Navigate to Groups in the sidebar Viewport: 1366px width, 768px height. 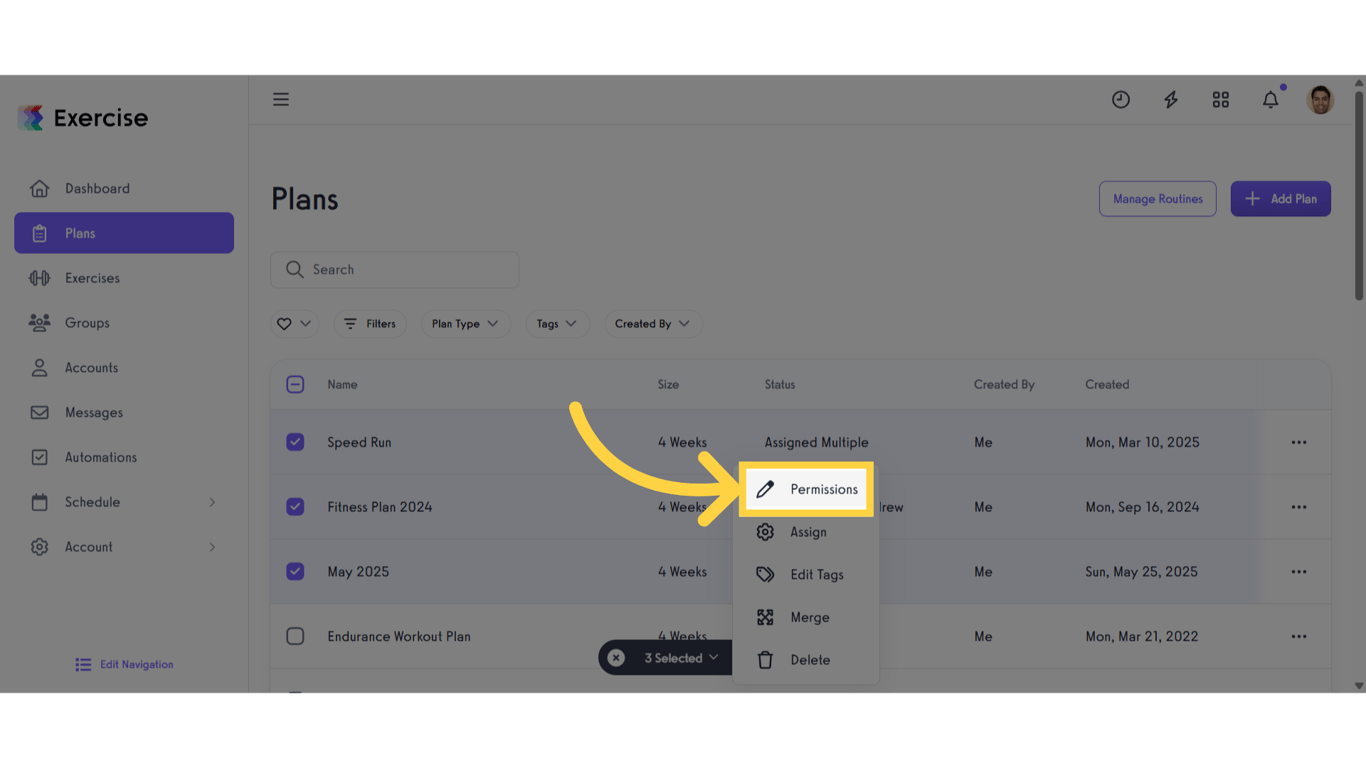[87, 322]
